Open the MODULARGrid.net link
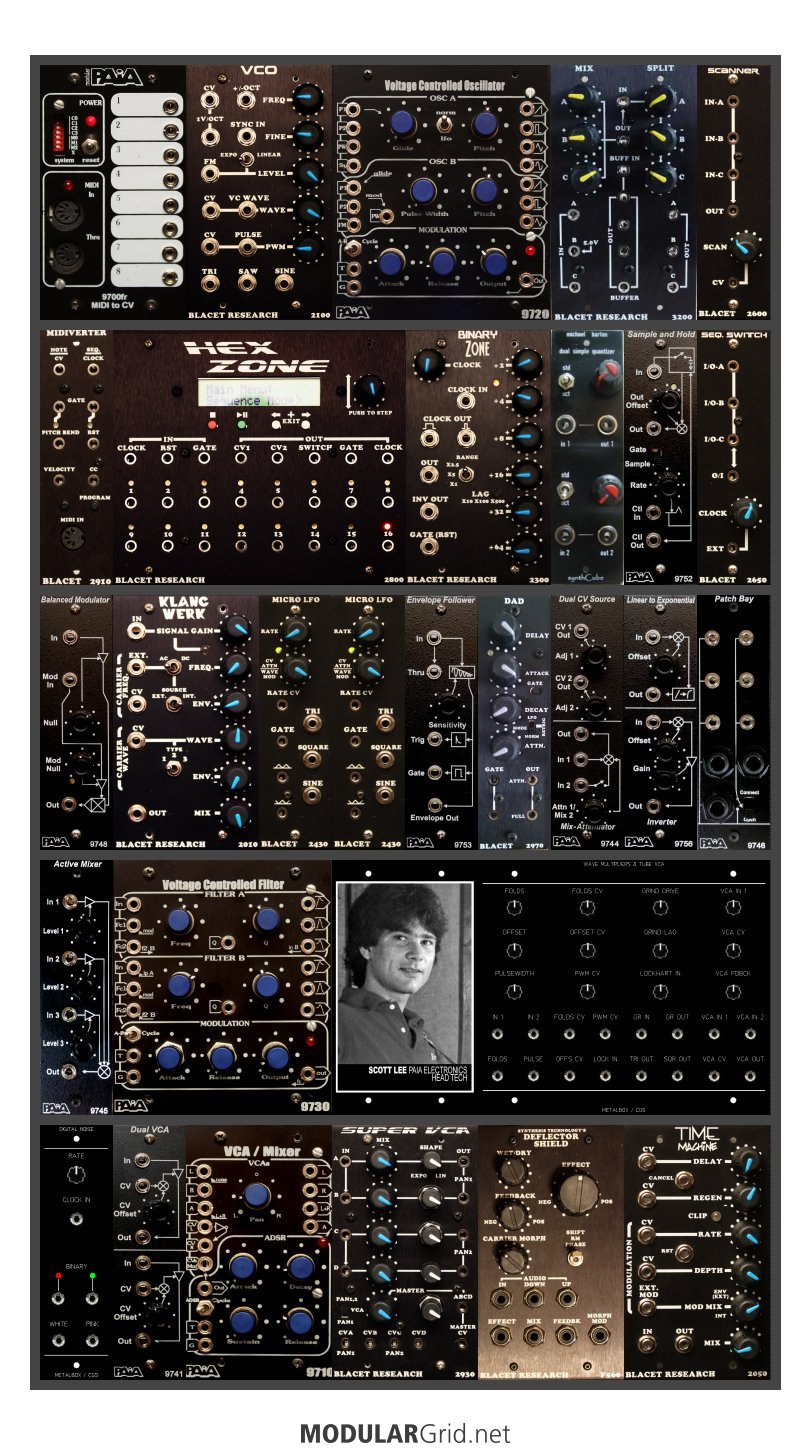Image resolution: width=811 pixels, height=1455 pixels. tap(405, 1433)
